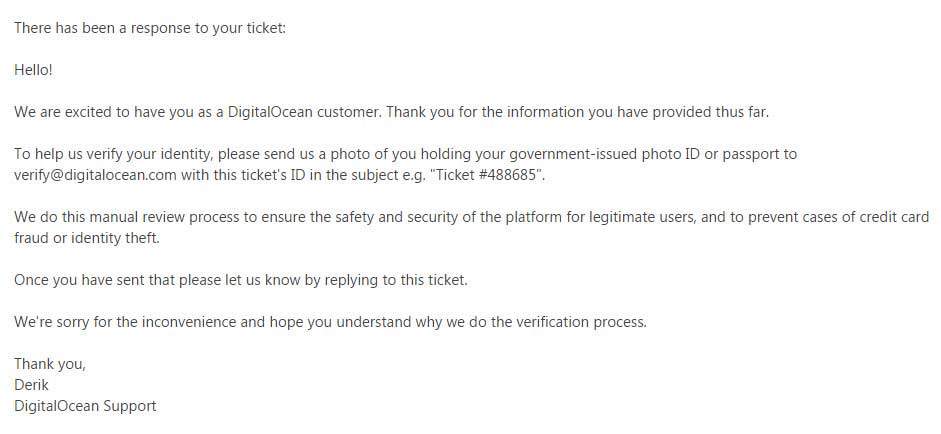Click the word "DigitalOcean" in the welcome sentence

(x=270, y=112)
